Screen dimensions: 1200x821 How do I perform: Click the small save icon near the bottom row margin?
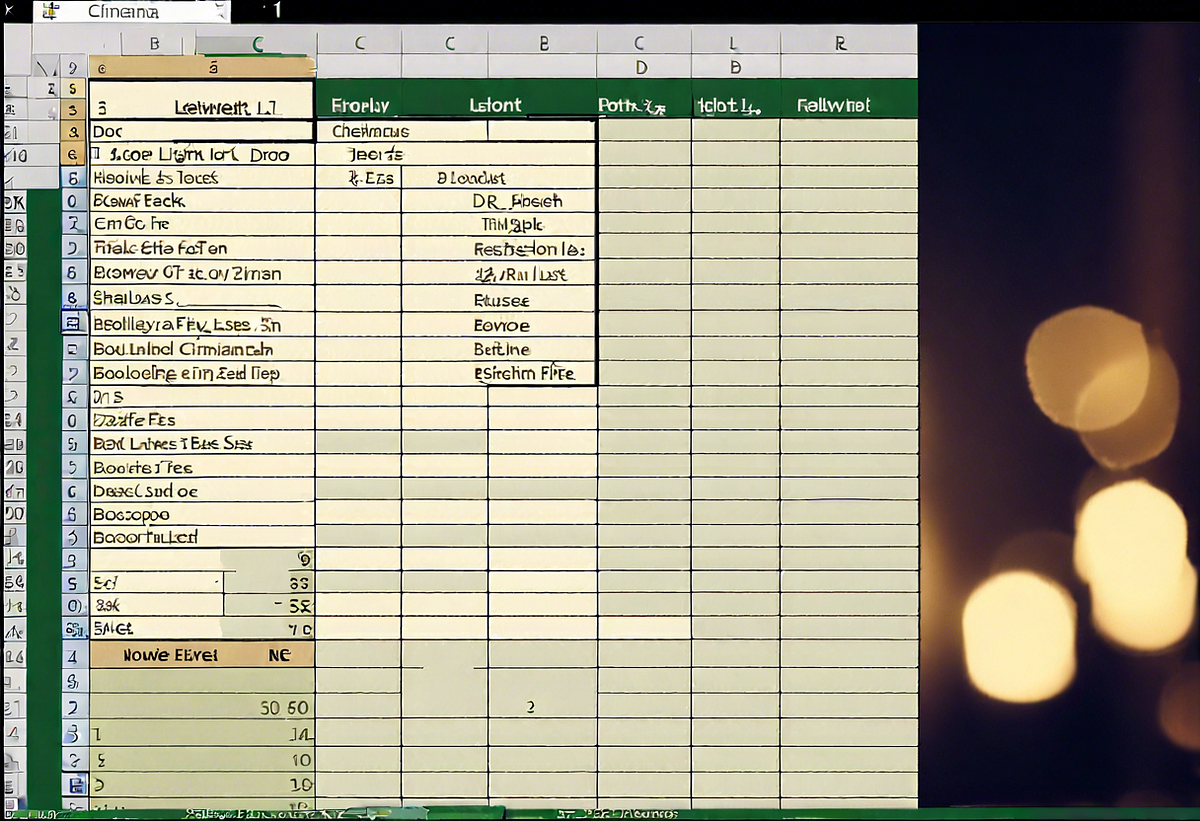click(74, 786)
